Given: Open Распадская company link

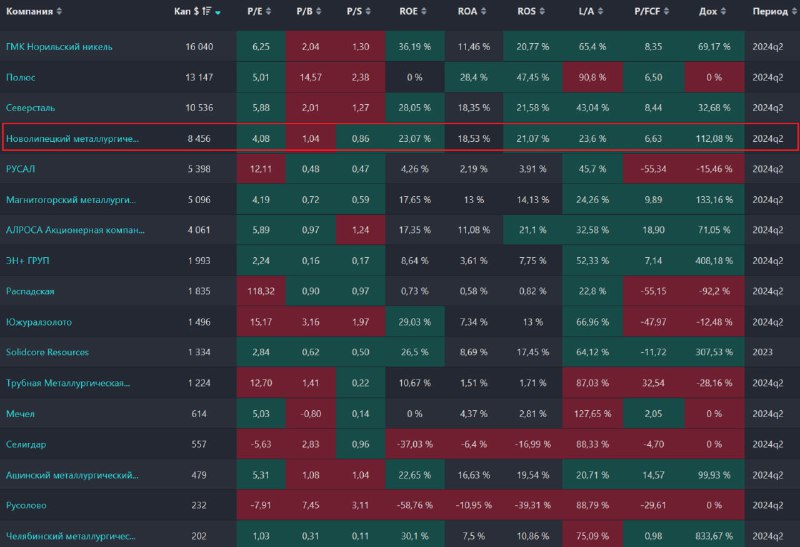Looking at the screenshot, I should click(30, 291).
